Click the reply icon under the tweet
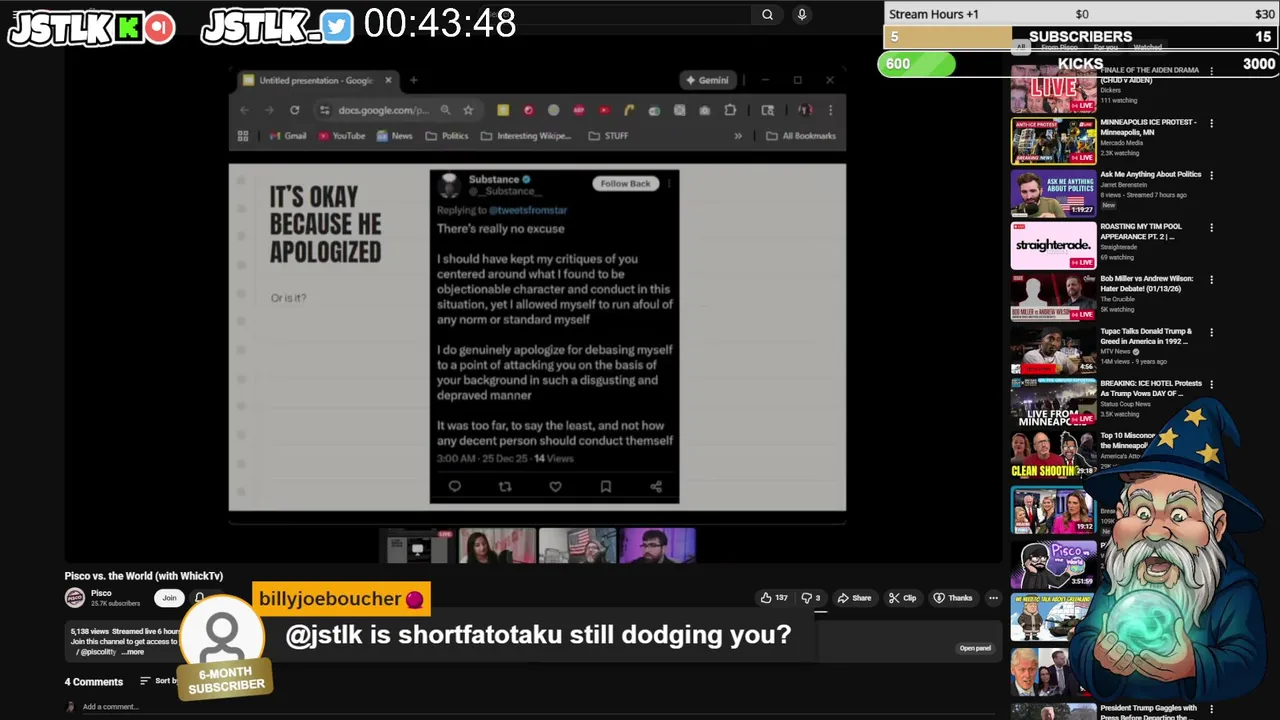 click(x=454, y=486)
